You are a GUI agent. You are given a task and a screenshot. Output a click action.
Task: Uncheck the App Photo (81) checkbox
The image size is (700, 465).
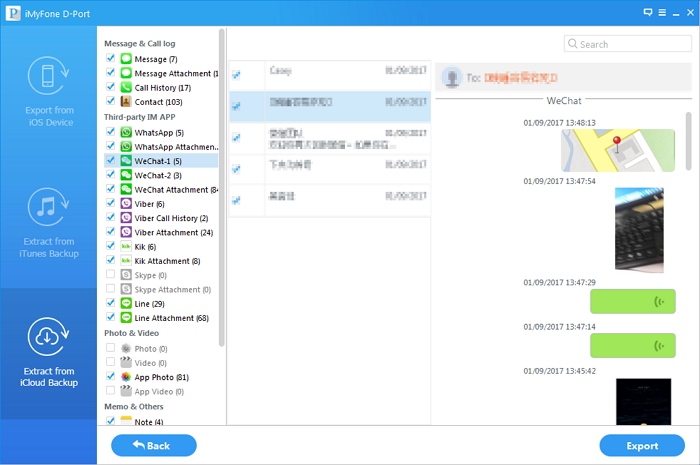click(x=110, y=377)
